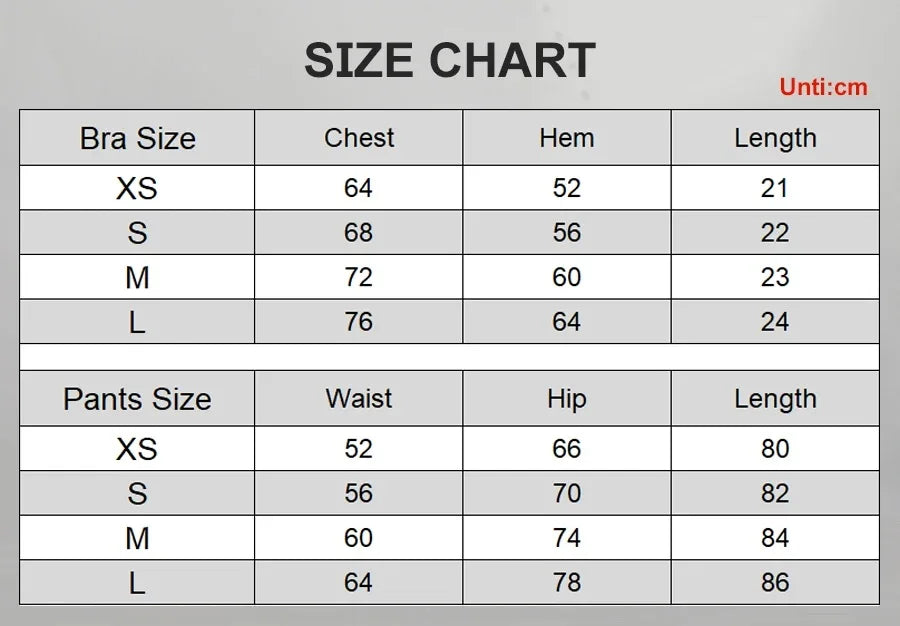Screen dimensions: 900x626
Task: Click hem value 56 for size S
Action: point(566,232)
